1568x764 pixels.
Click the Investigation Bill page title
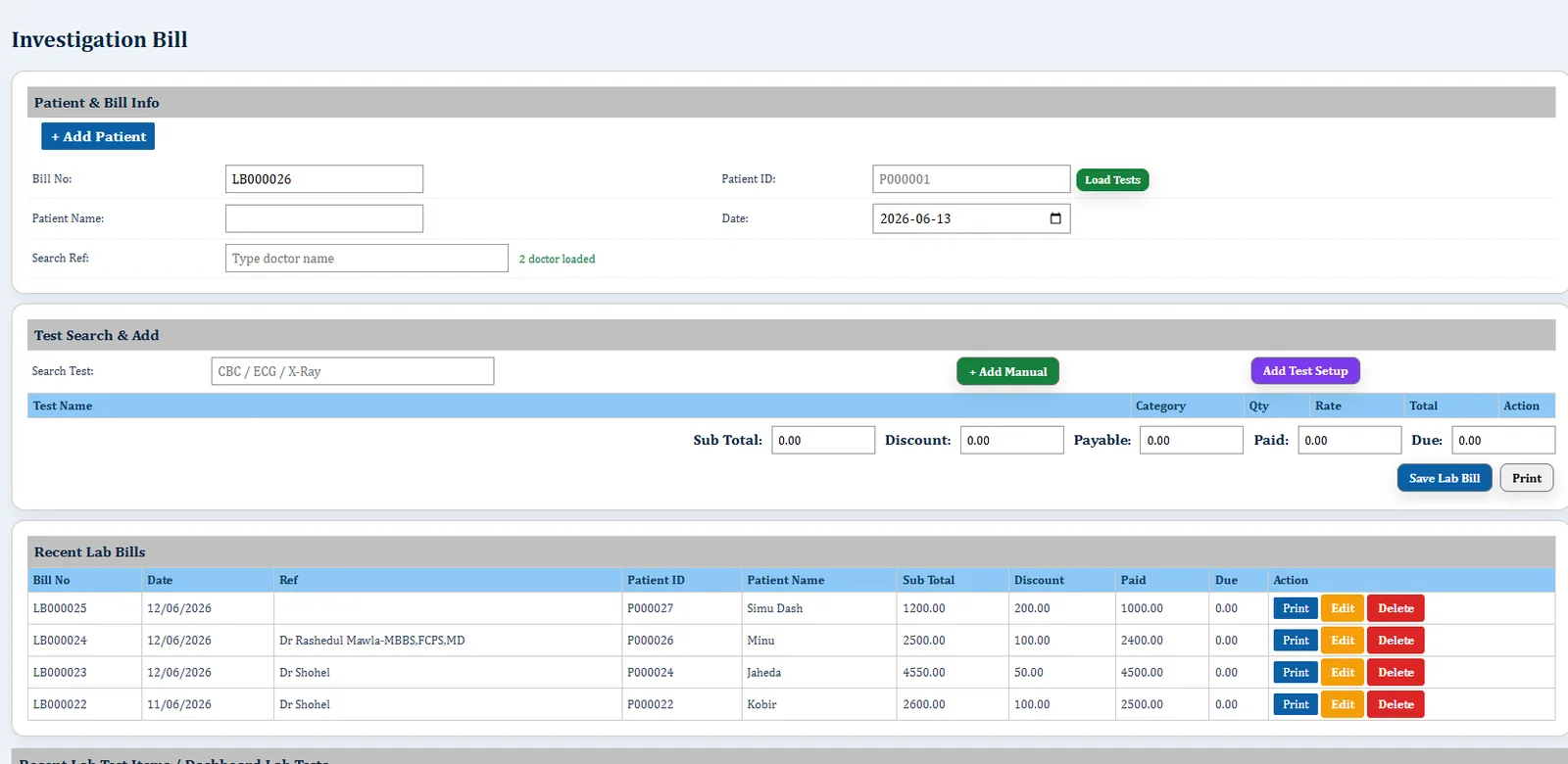click(x=99, y=39)
